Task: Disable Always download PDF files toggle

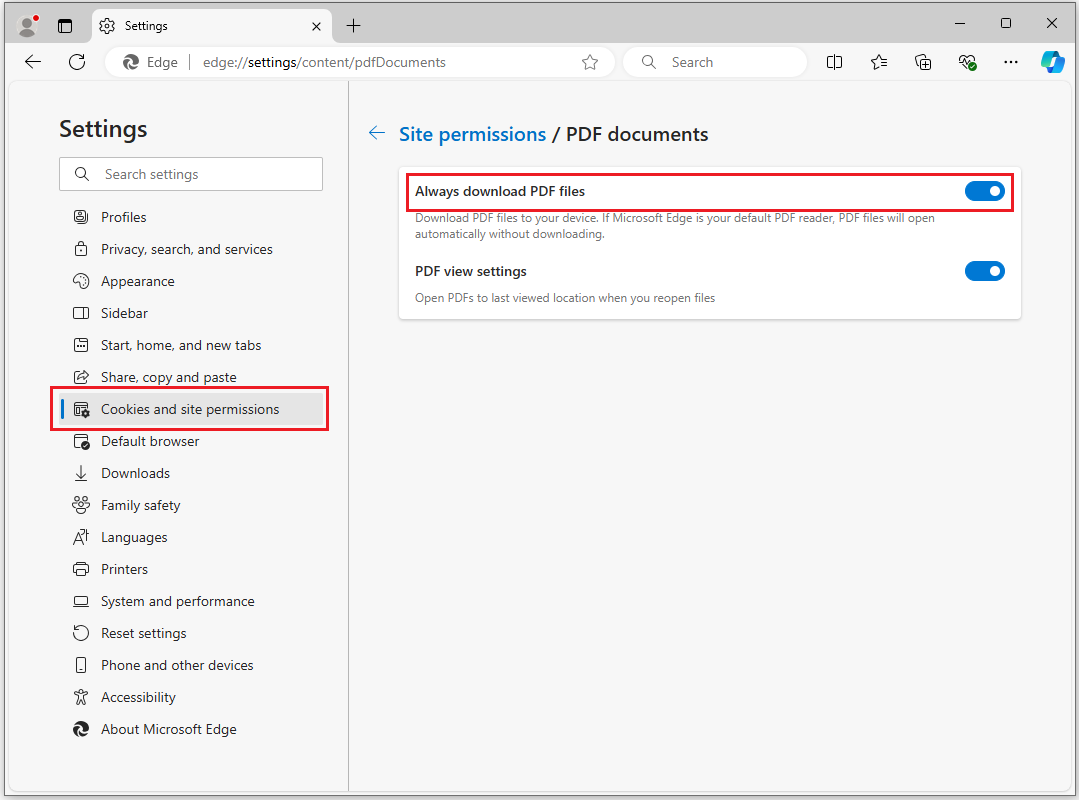Action: pyautogui.click(x=984, y=191)
